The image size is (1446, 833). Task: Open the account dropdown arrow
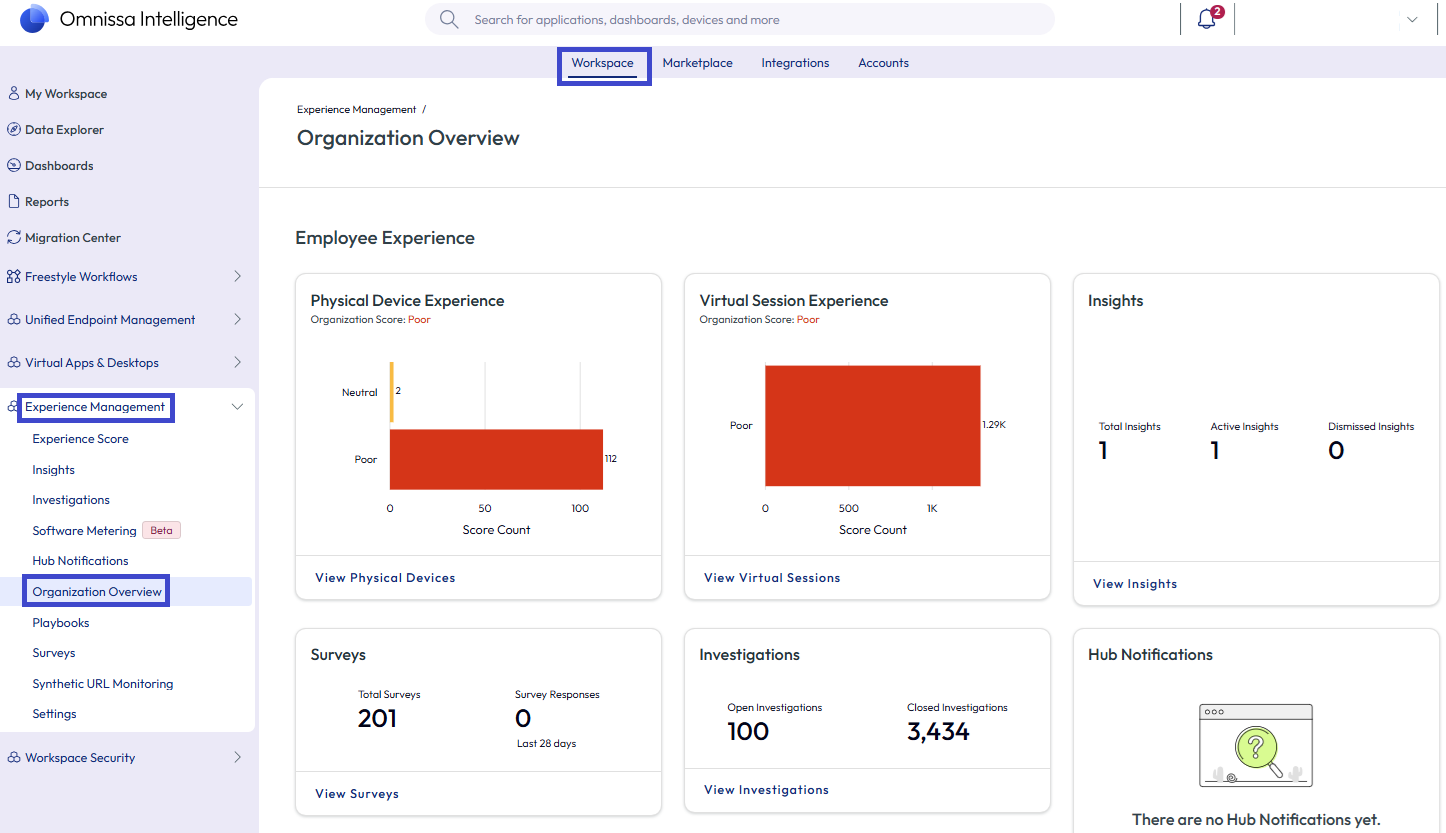pos(1412,20)
